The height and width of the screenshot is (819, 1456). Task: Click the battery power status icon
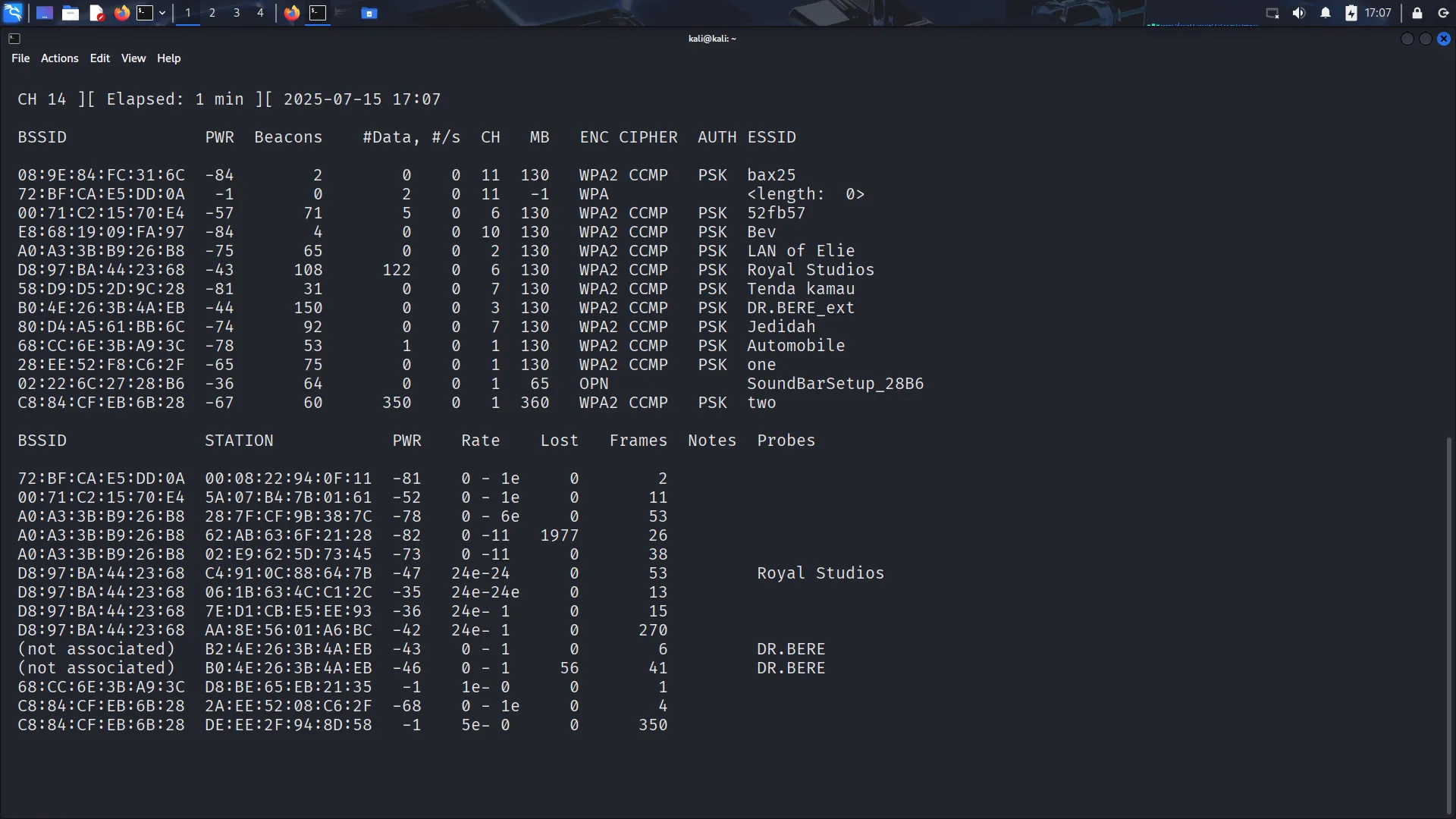[x=1351, y=13]
